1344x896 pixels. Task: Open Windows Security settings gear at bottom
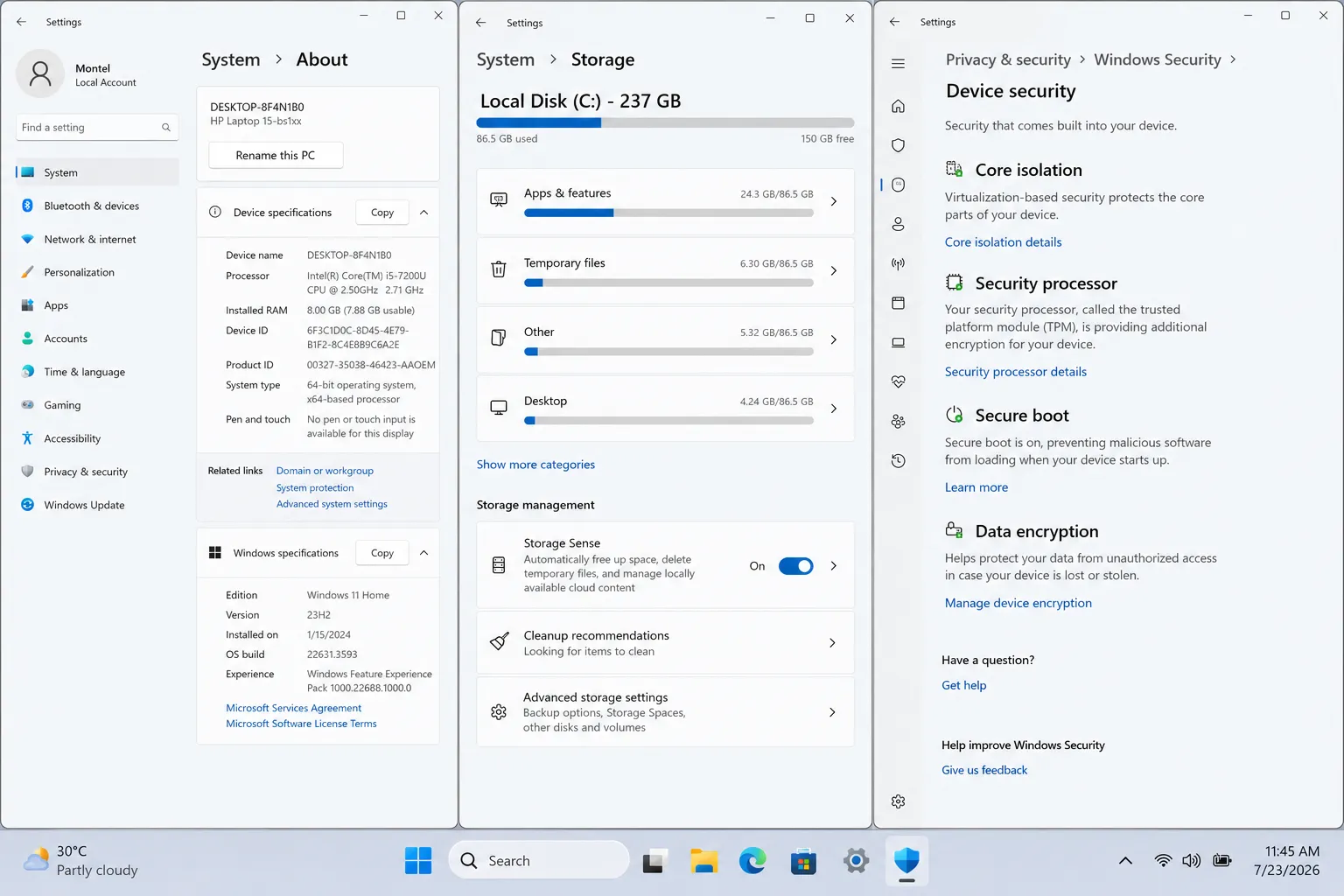click(898, 801)
